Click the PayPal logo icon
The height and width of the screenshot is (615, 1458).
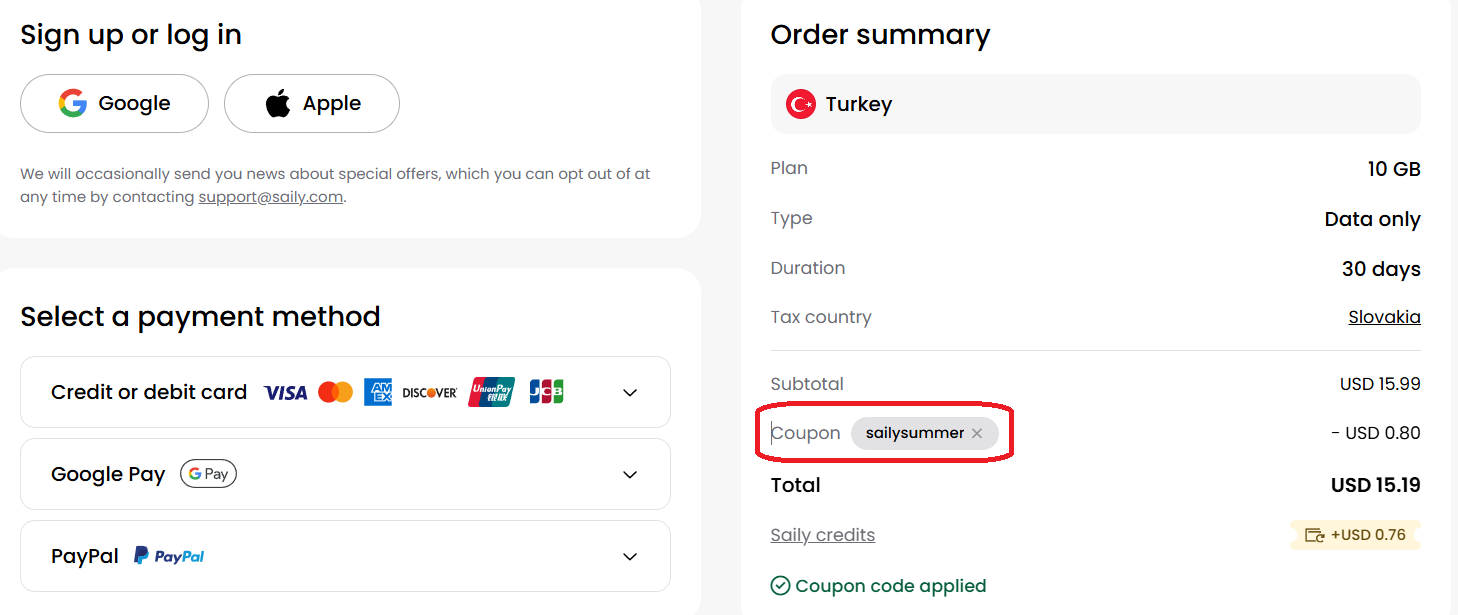click(169, 556)
